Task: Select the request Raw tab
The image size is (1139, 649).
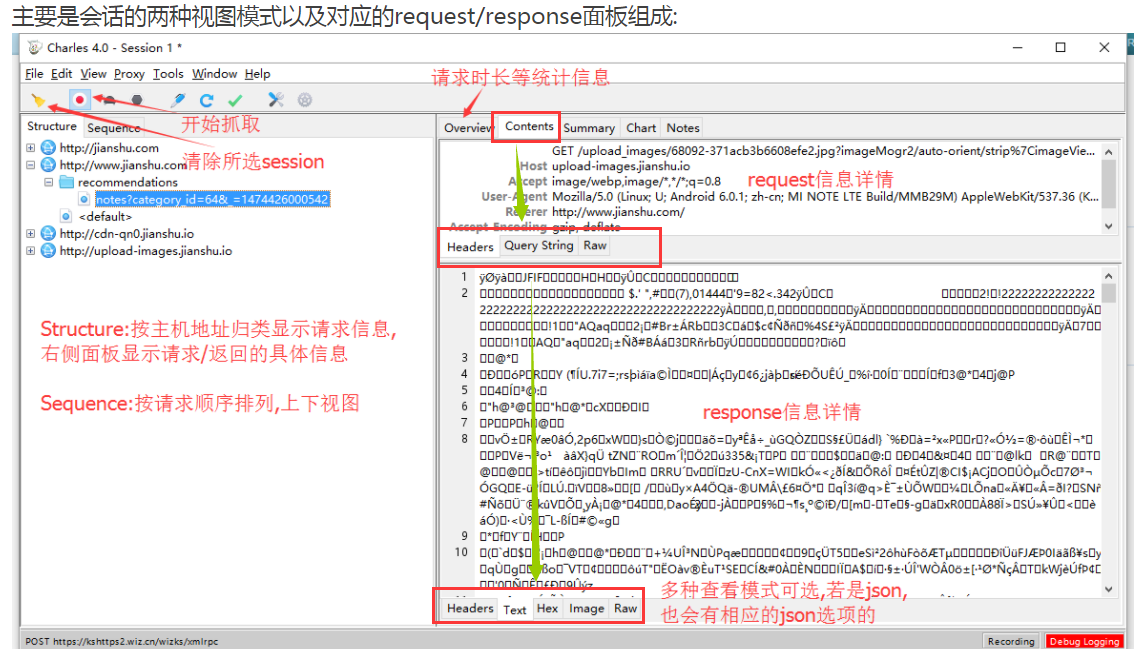Action: [x=595, y=246]
